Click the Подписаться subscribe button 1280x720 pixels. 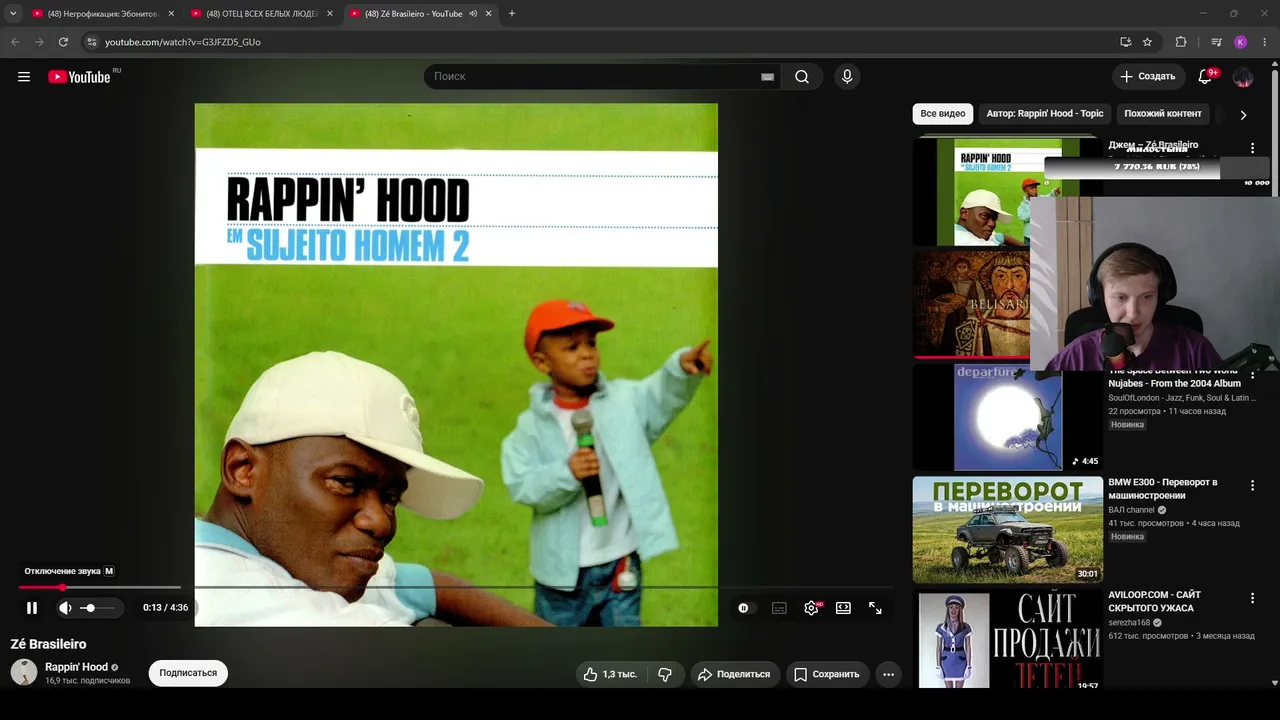[x=188, y=674]
